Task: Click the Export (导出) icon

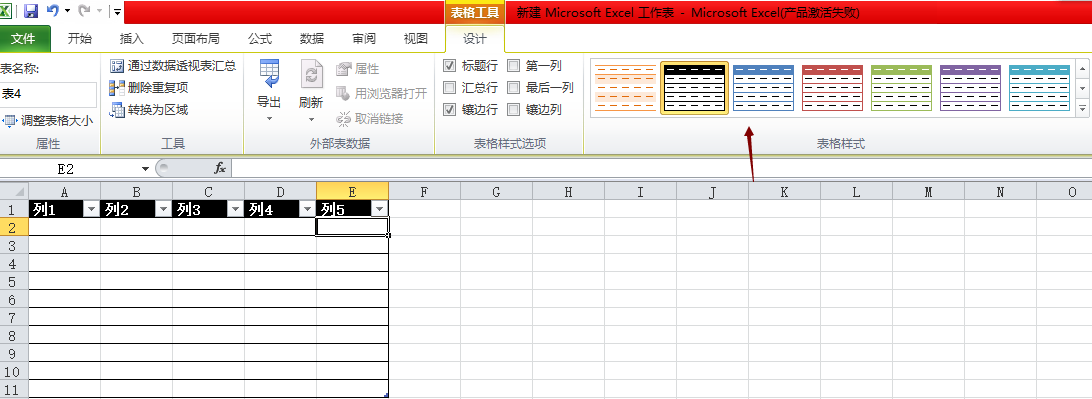Action: (269, 73)
